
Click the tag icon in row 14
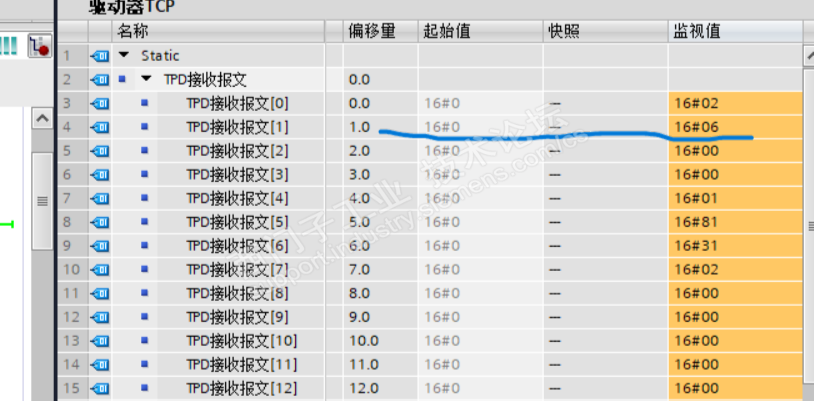pyautogui.click(x=100, y=365)
